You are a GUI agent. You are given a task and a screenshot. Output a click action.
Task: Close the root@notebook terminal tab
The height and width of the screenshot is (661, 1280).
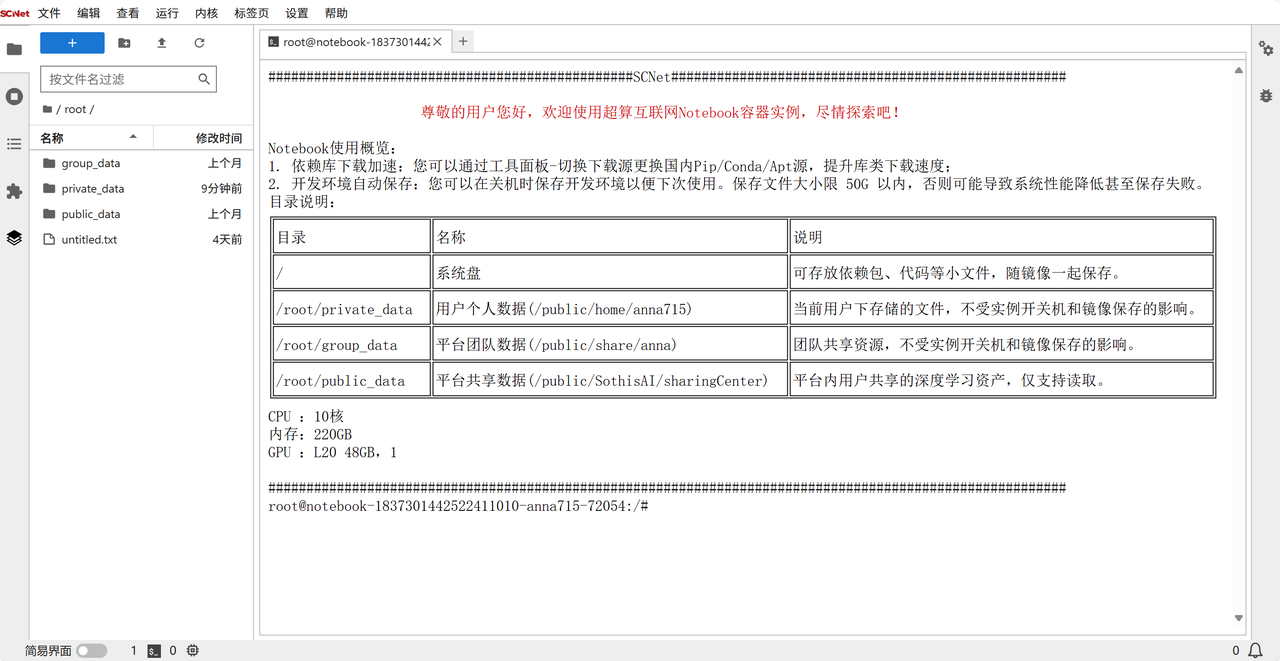[x=437, y=42]
